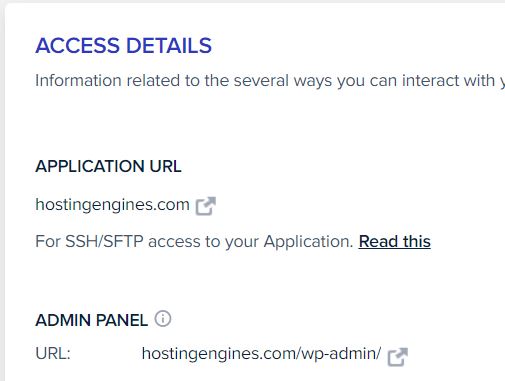Open wp-admin URL external link icon

click(398, 357)
